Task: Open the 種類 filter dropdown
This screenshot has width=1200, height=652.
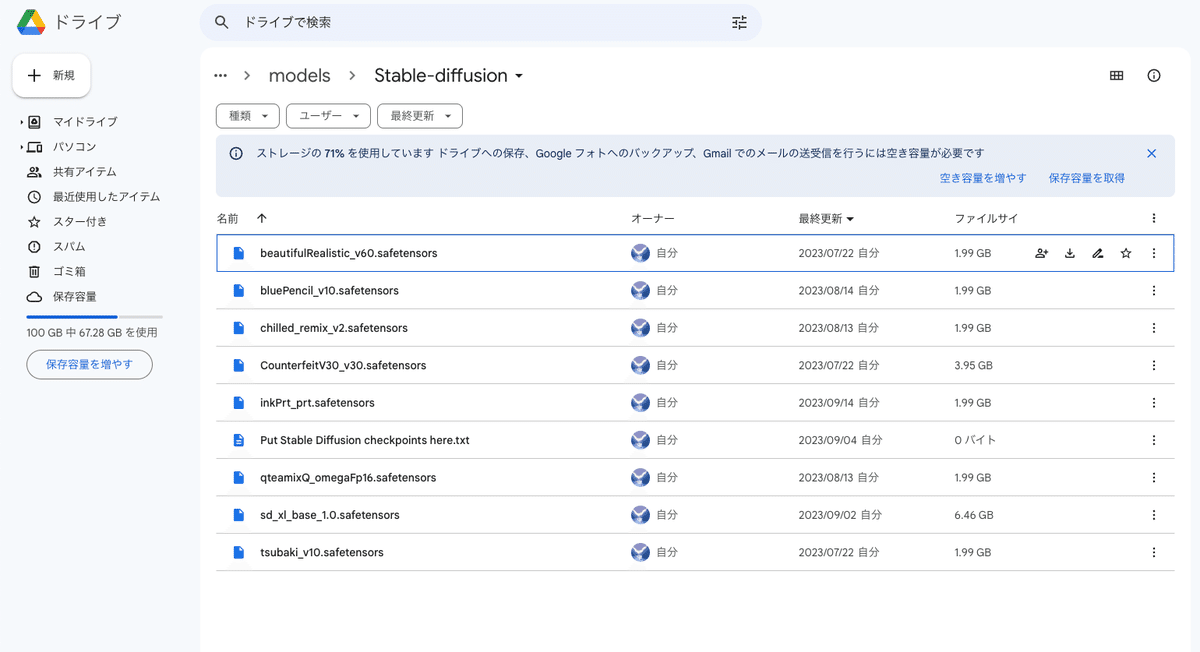Action: pos(248,116)
